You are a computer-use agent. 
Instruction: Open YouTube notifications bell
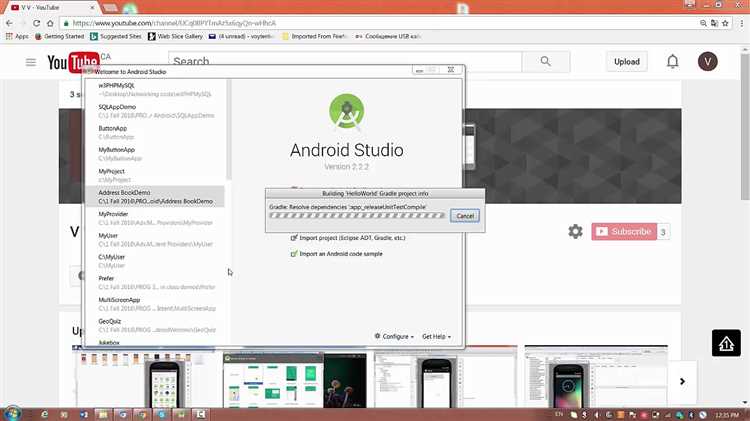click(673, 61)
